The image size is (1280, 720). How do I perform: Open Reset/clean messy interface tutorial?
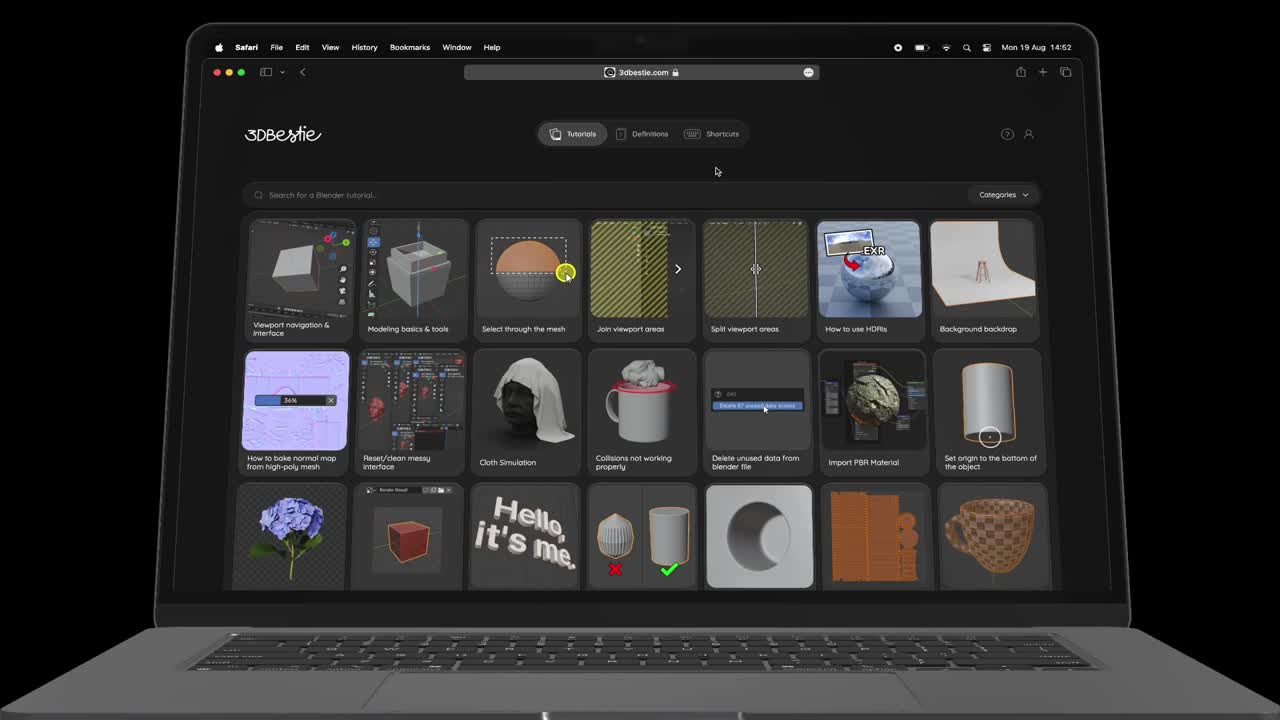(x=412, y=412)
